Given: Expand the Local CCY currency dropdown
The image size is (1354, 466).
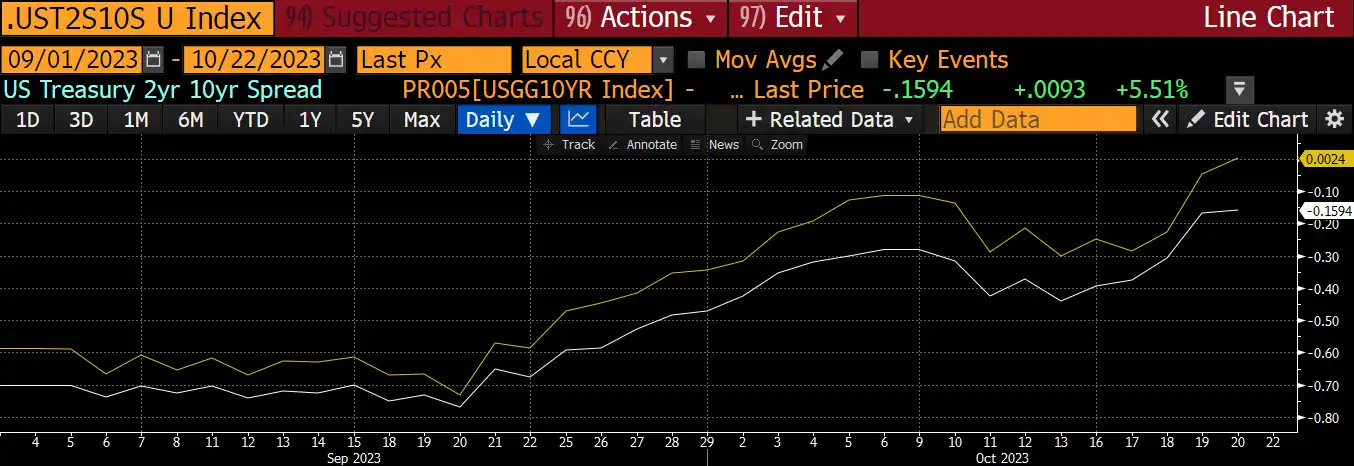Looking at the screenshot, I should 662,60.
